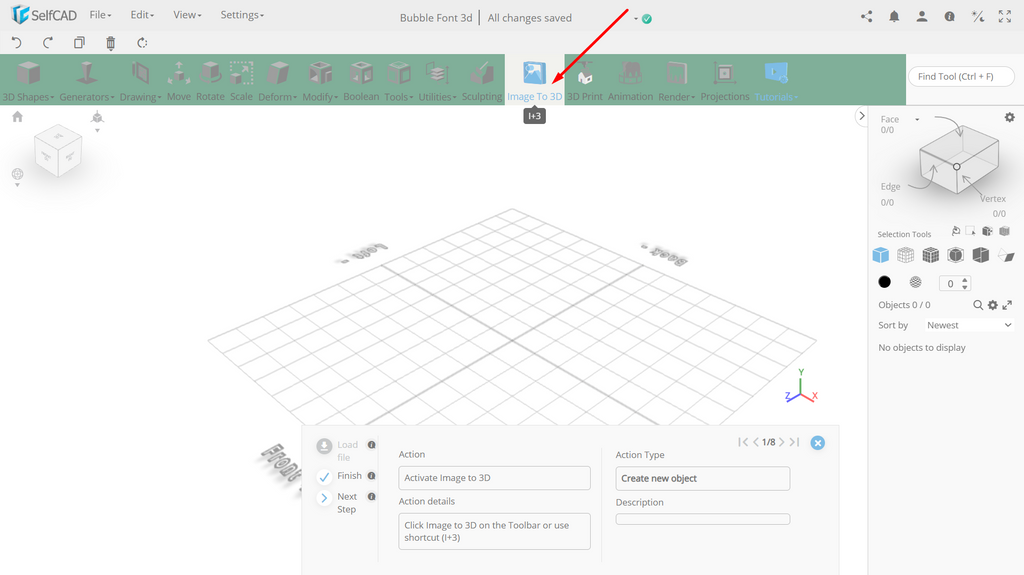The height and width of the screenshot is (575, 1024).
Task: Expand objects list panel icon
Action: pos(1007,305)
